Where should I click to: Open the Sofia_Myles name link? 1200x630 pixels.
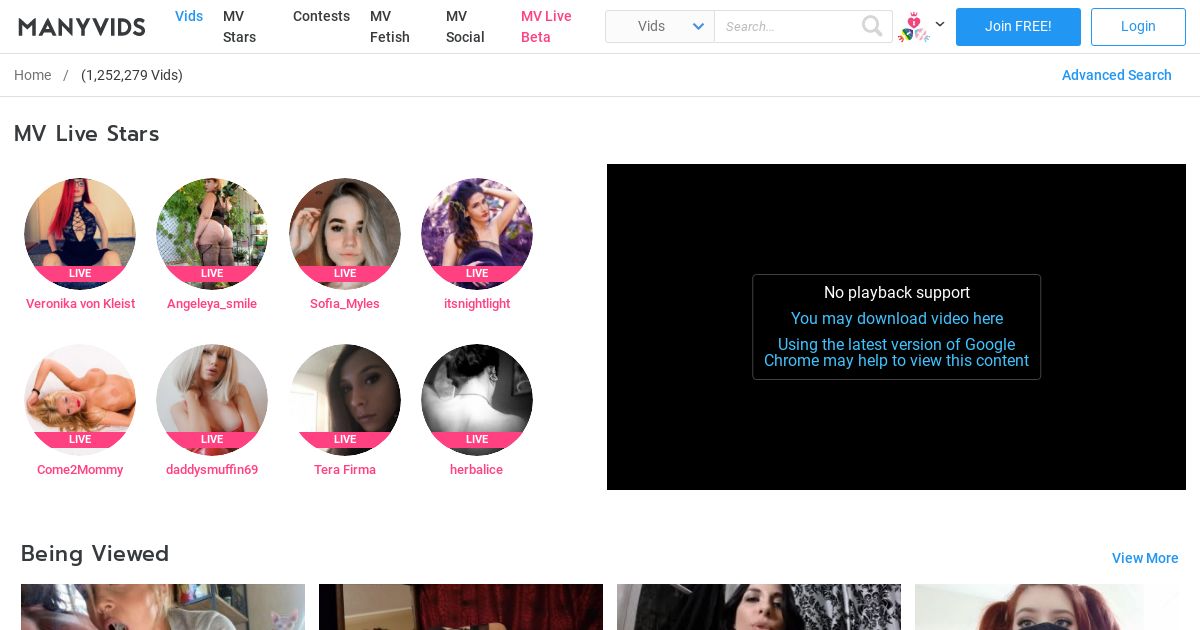(345, 304)
